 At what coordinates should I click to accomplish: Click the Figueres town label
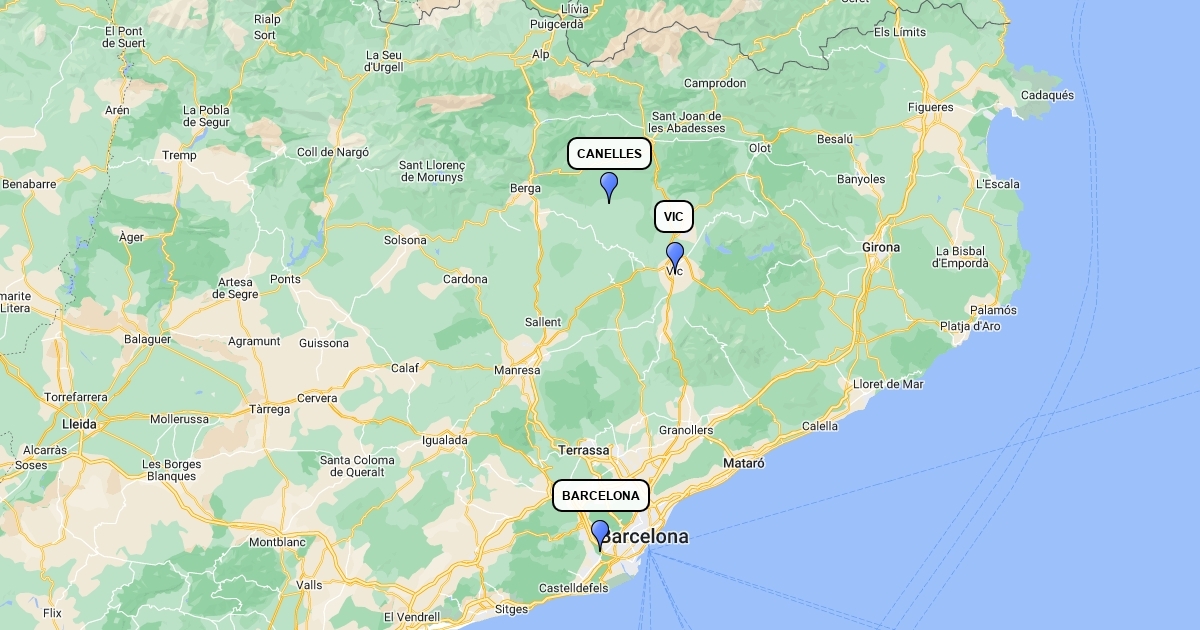[x=931, y=107]
